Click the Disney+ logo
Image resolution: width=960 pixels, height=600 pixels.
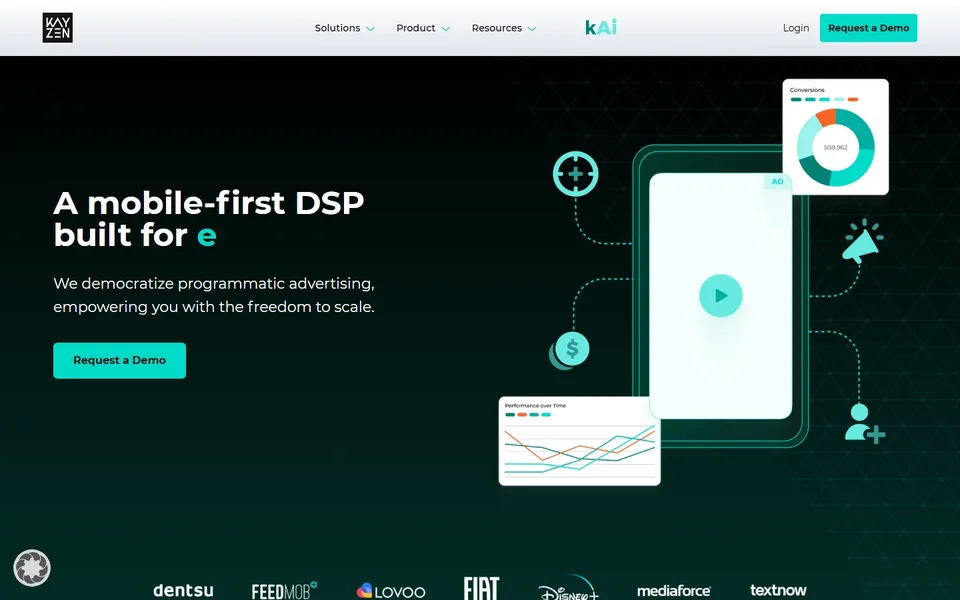click(x=568, y=588)
